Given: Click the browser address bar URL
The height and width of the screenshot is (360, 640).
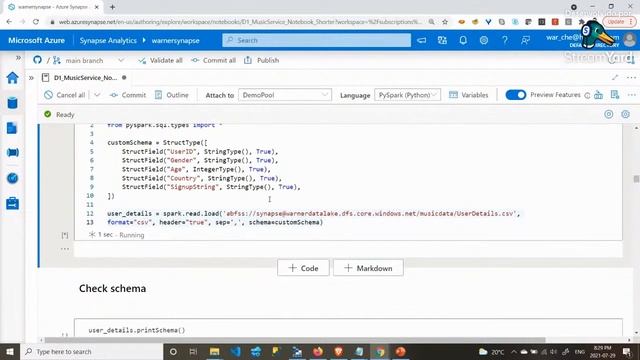Looking at the screenshot, I should 240,22.
